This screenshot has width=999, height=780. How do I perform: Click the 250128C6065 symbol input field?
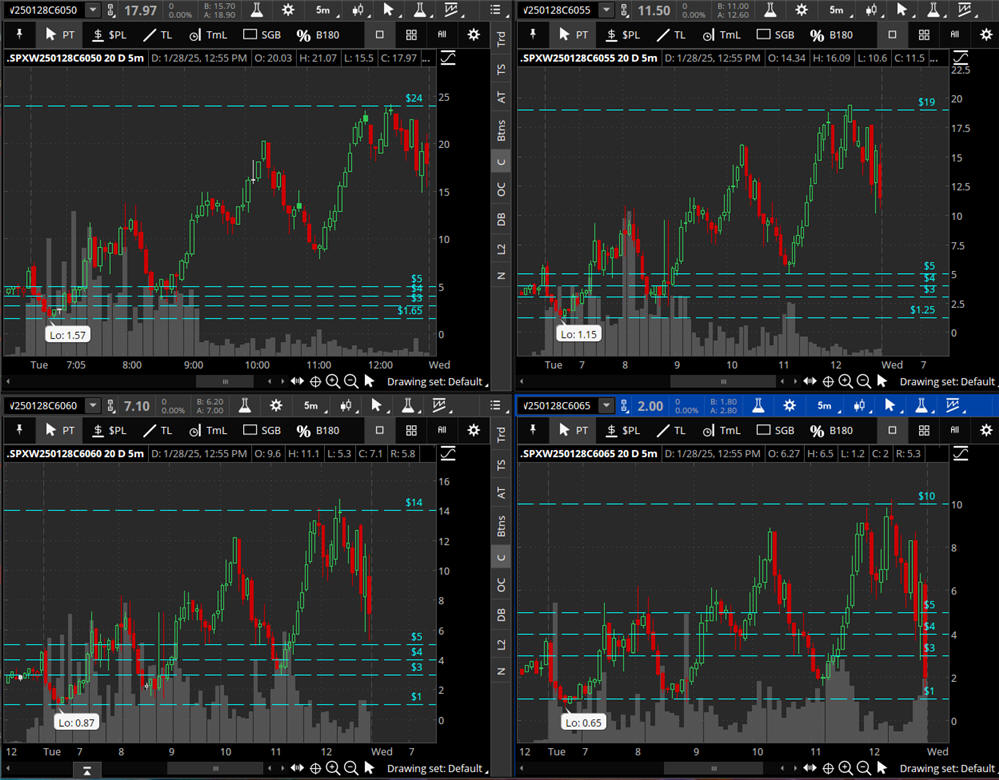point(557,406)
